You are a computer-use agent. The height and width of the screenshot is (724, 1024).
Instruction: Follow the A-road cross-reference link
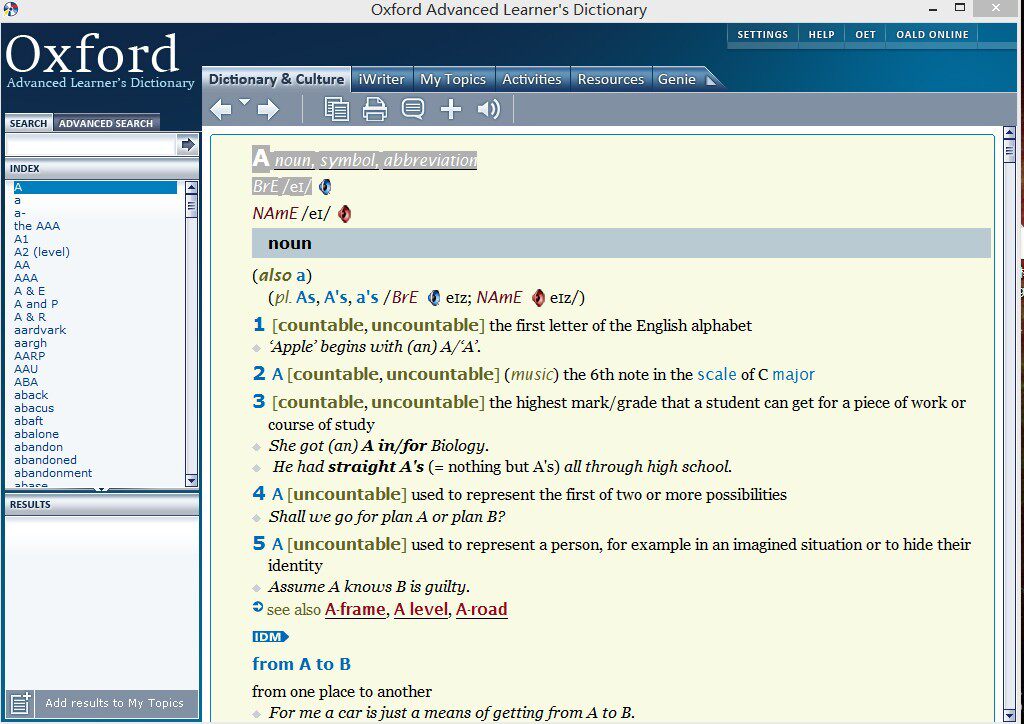coord(482,610)
